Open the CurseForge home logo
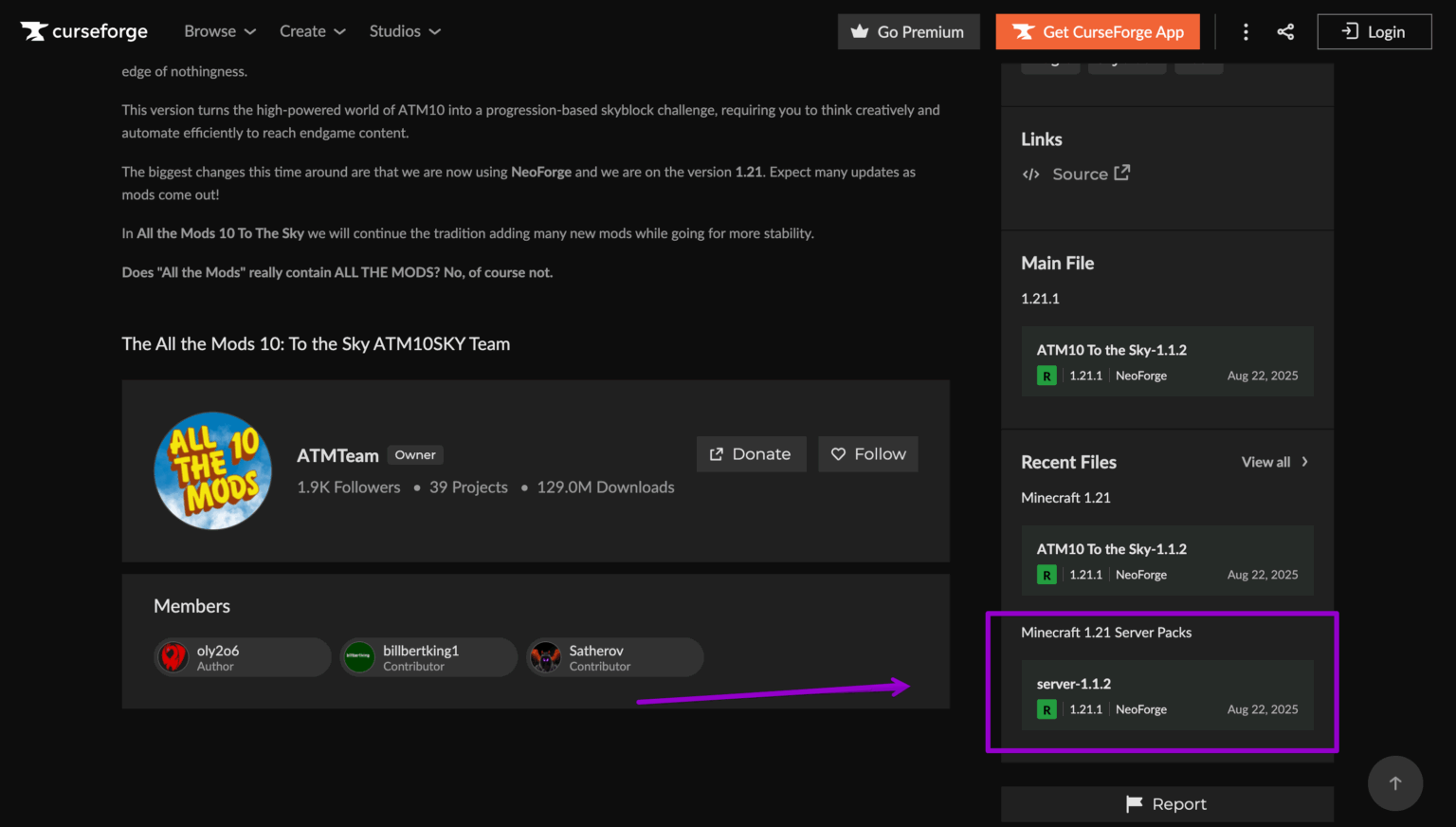 (84, 31)
